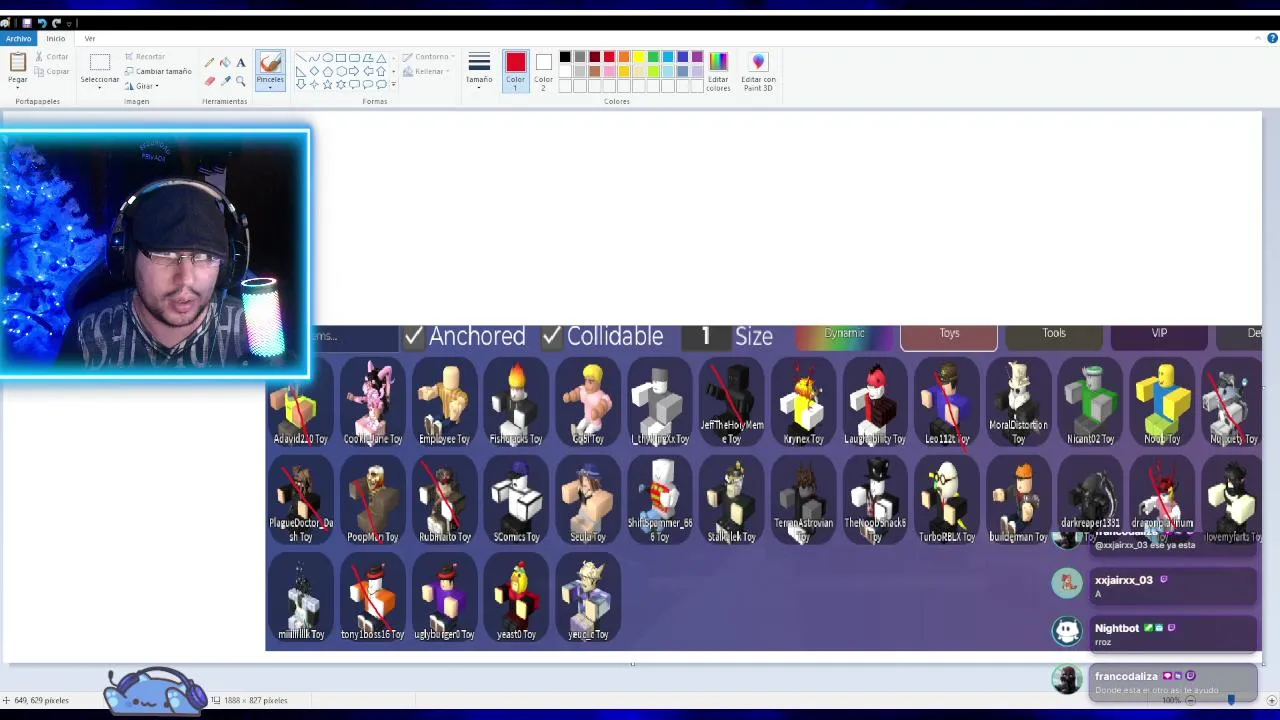Choose the green palette swatch

click(x=653, y=57)
